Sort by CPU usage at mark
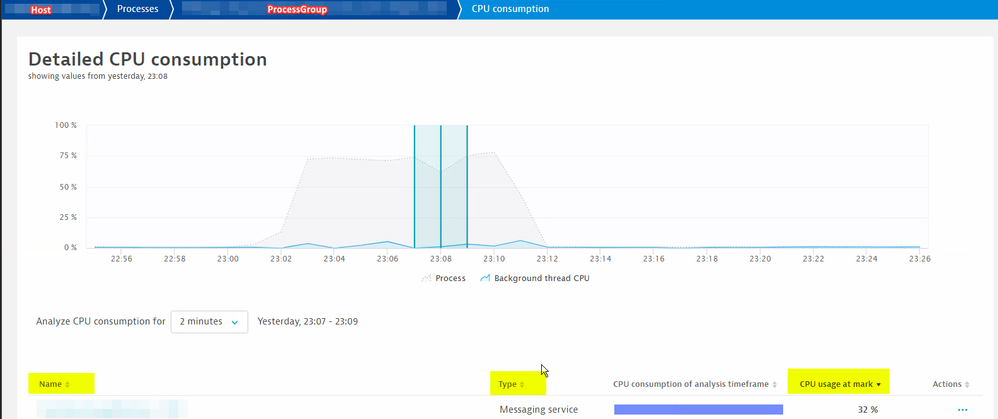Image resolution: width=998 pixels, height=419 pixels. click(840, 384)
